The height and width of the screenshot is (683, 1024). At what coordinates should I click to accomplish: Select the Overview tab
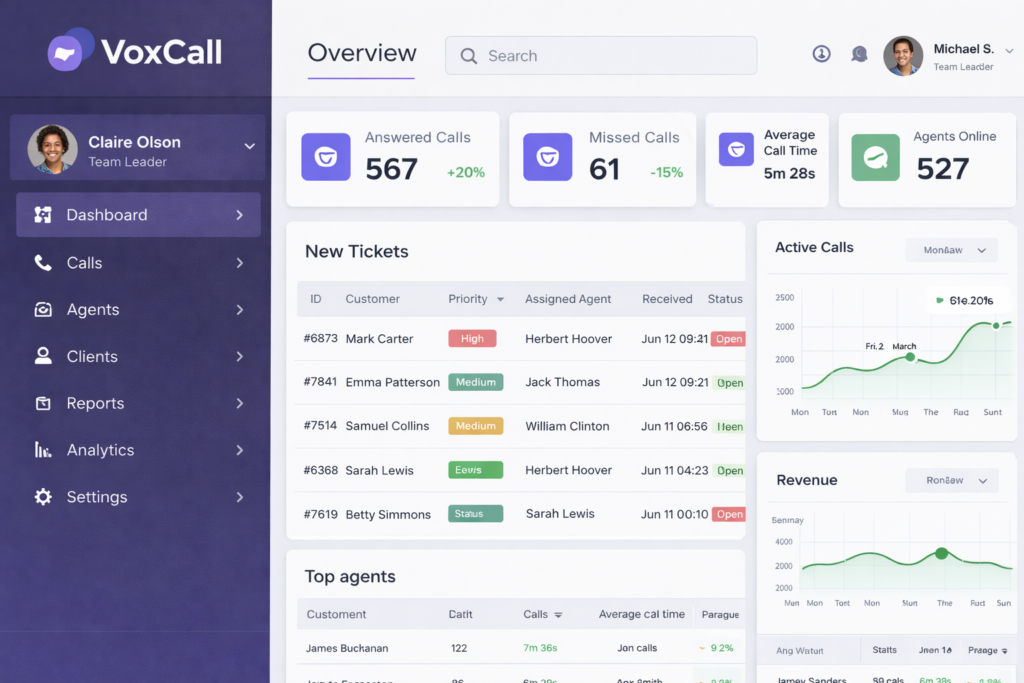click(361, 54)
